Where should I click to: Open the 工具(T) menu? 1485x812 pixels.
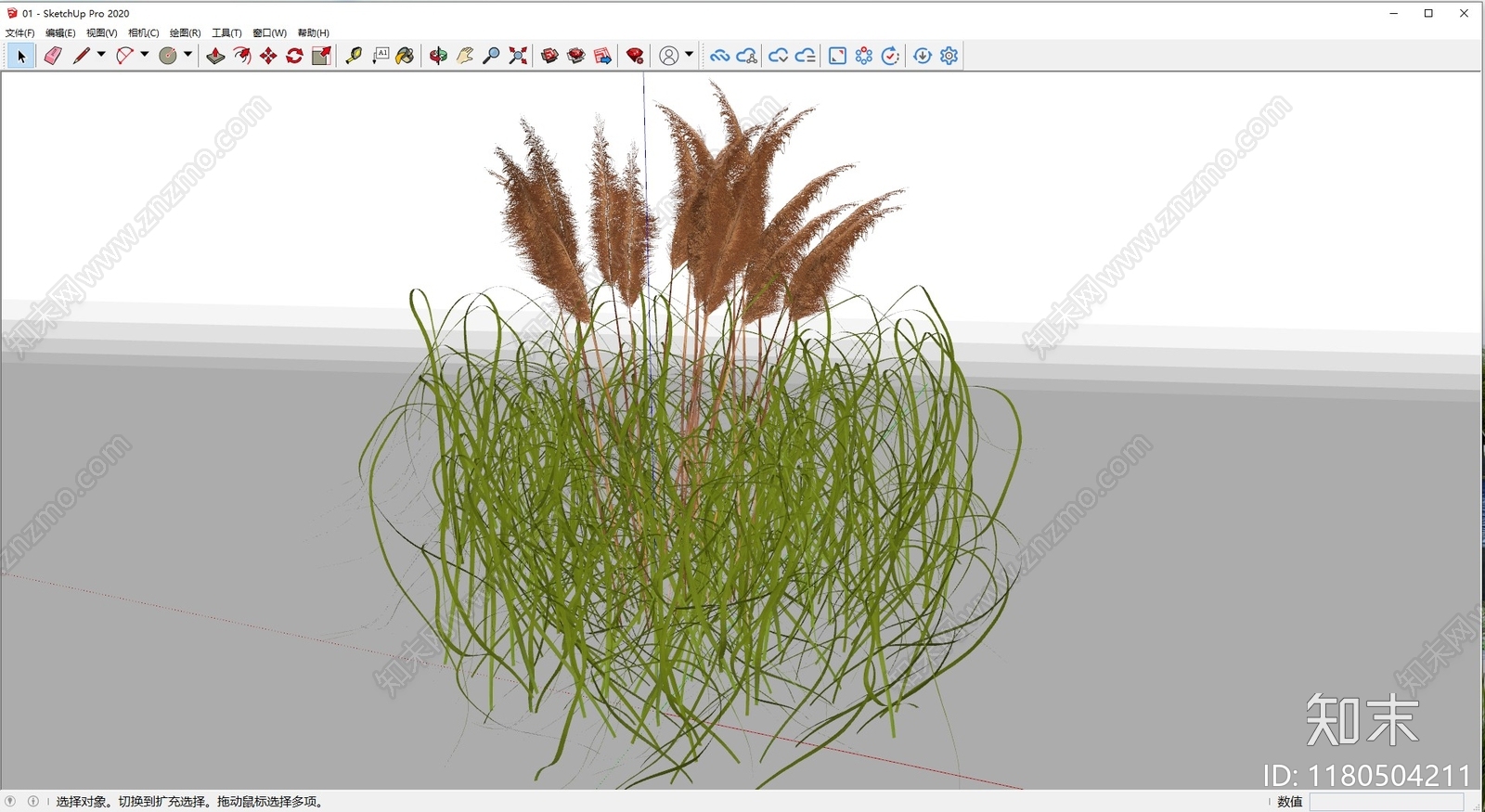click(227, 32)
